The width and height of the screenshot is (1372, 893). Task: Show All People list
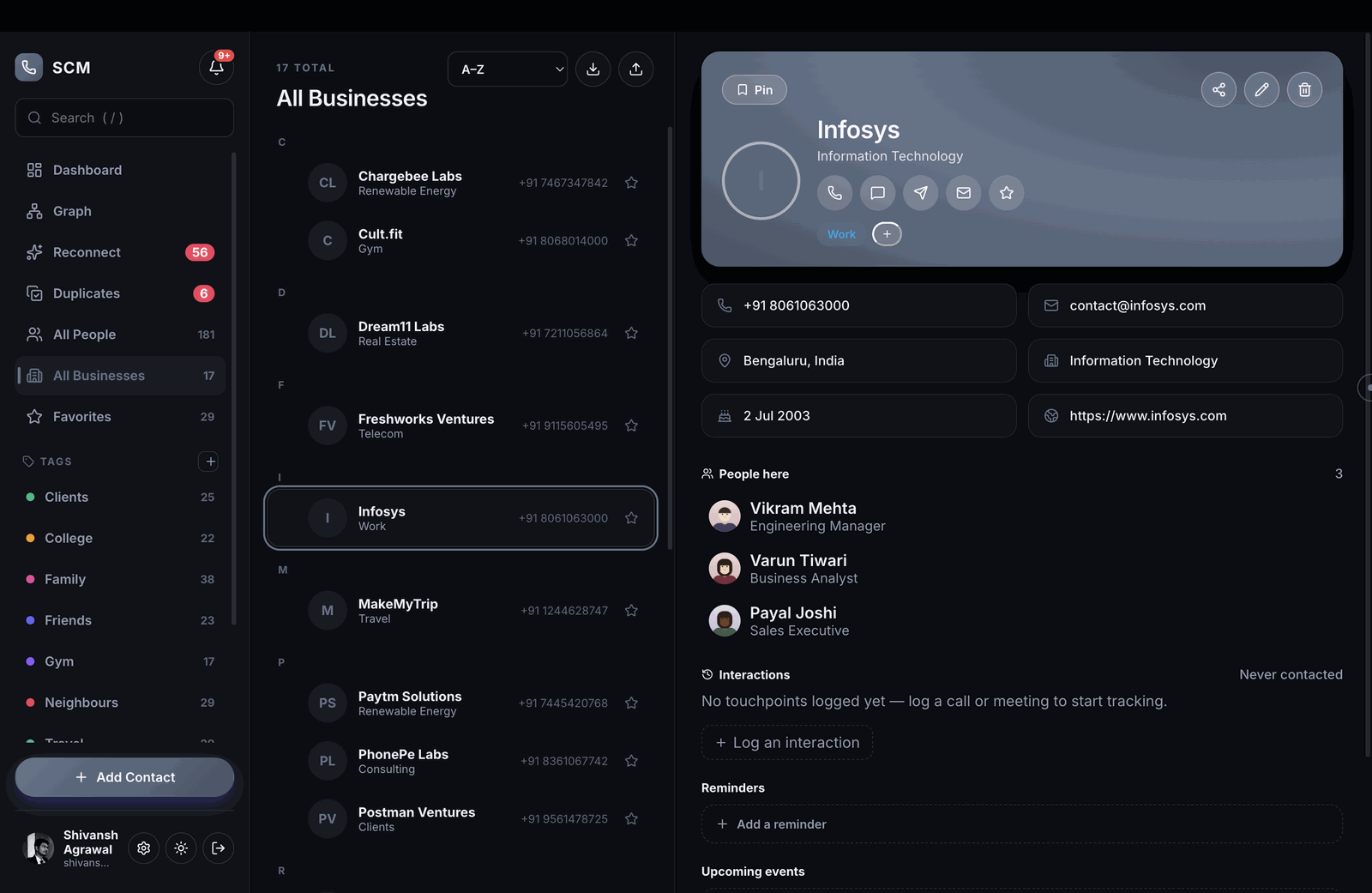pyautogui.click(x=120, y=335)
